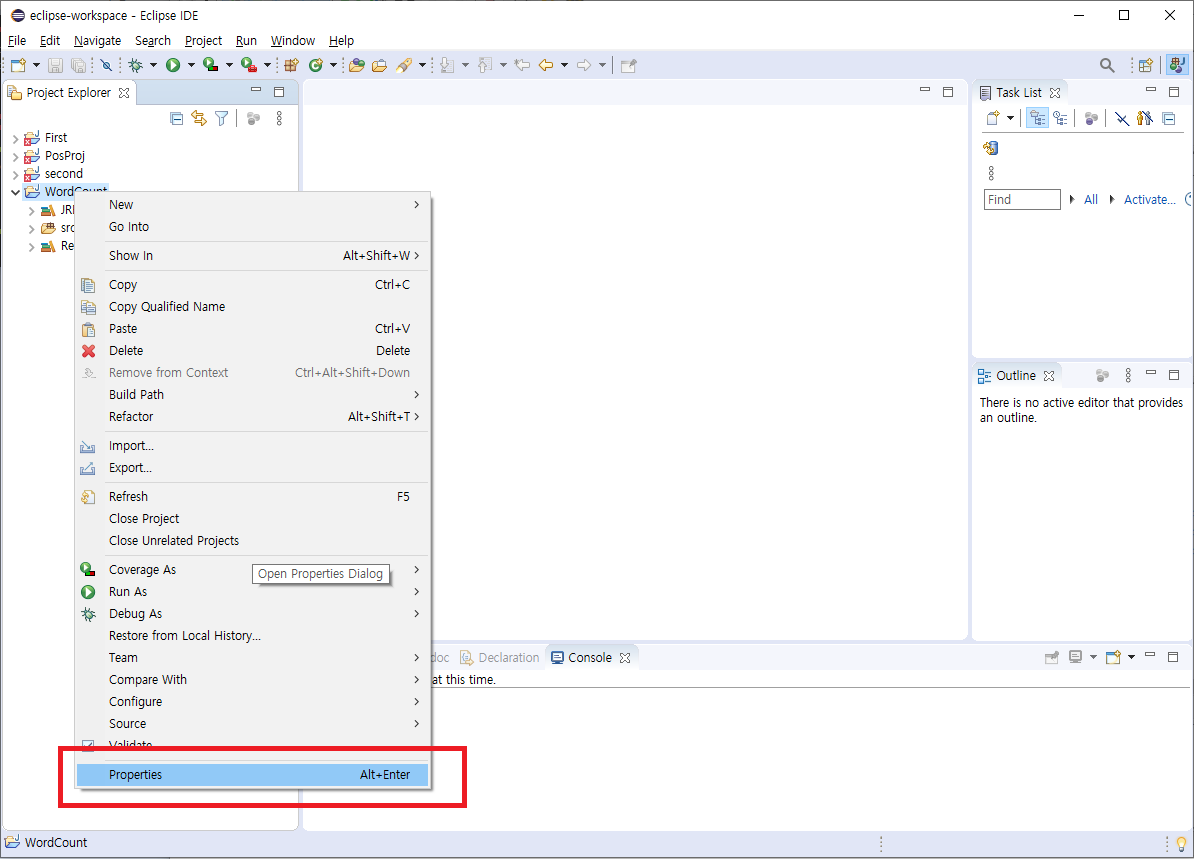Collapse All in Project Explorer toolbar
1194x859 pixels.
tap(177, 119)
